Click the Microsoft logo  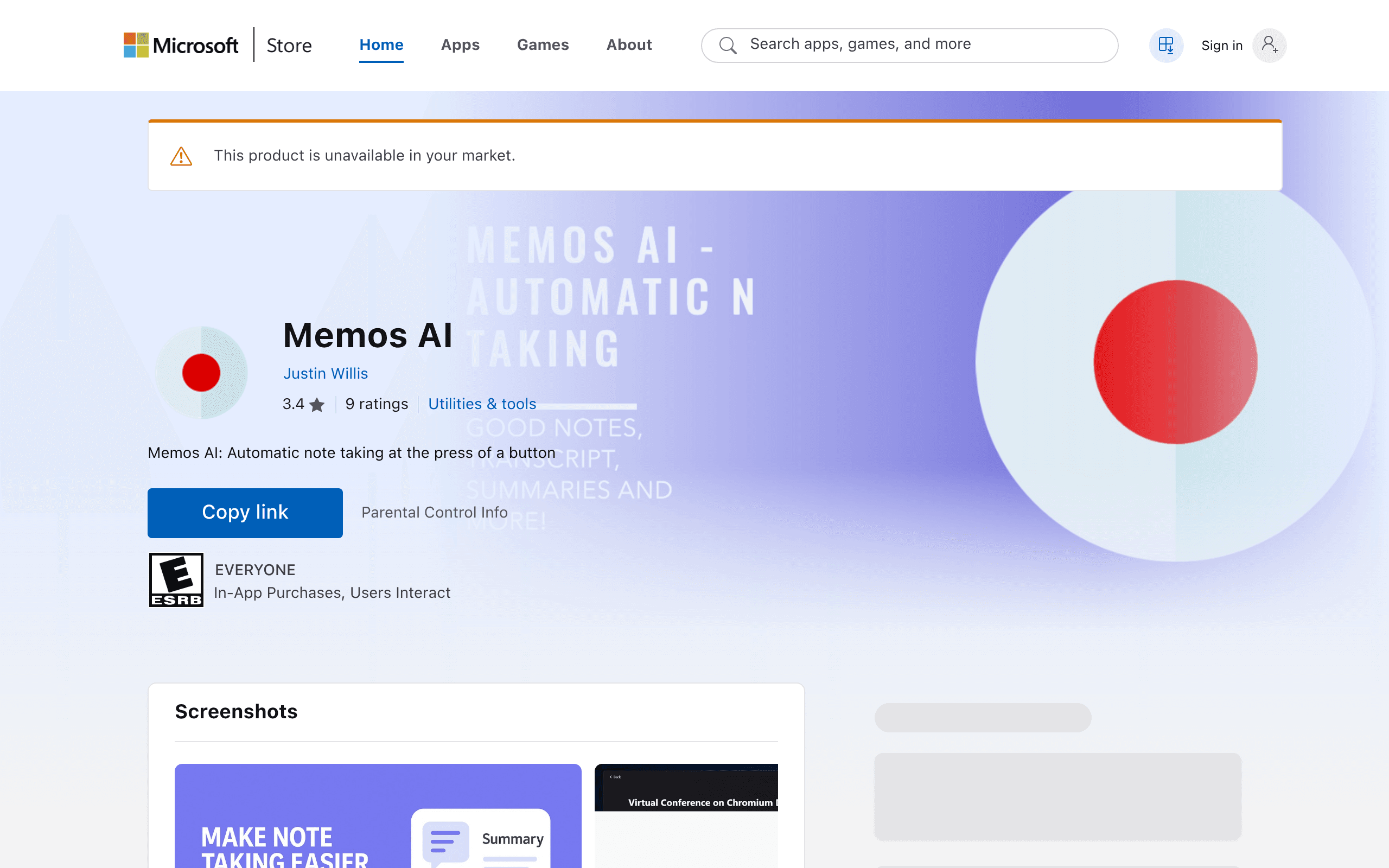(181, 45)
